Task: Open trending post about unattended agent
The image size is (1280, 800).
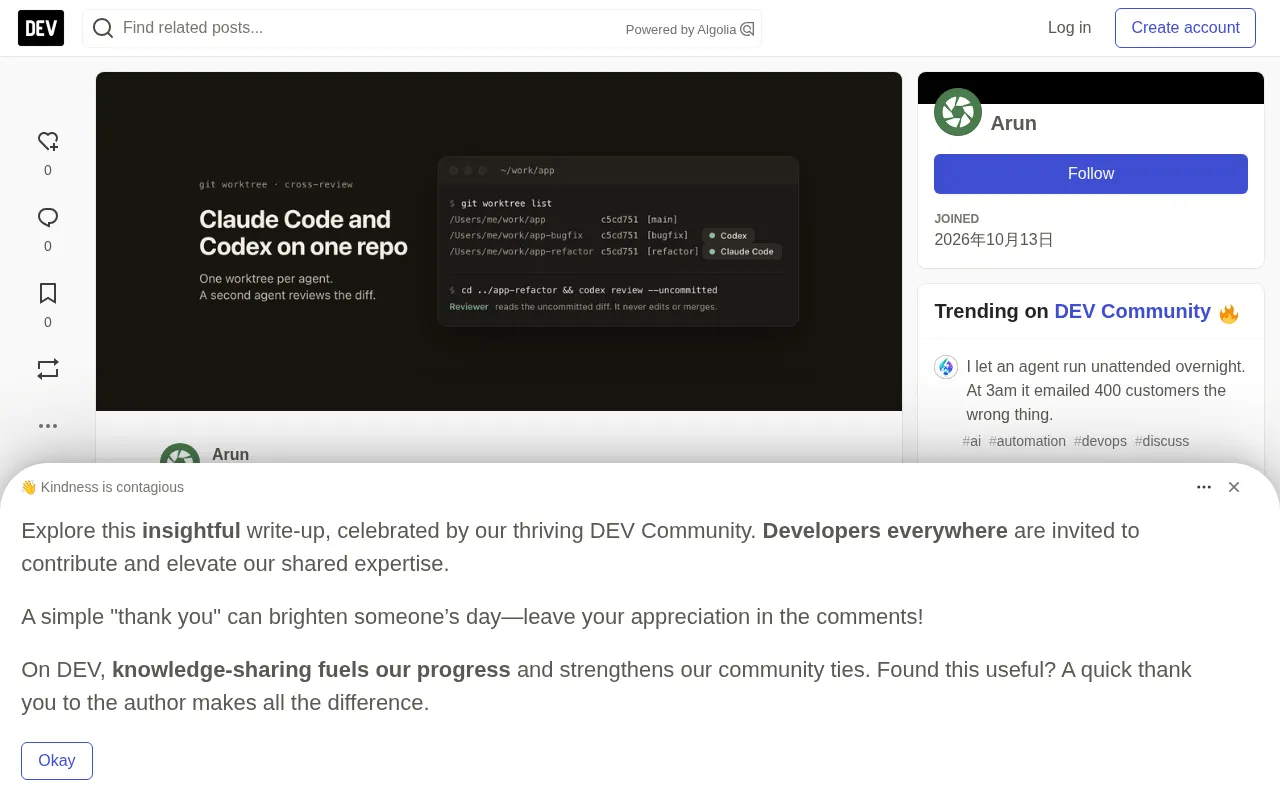Action: [1106, 390]
